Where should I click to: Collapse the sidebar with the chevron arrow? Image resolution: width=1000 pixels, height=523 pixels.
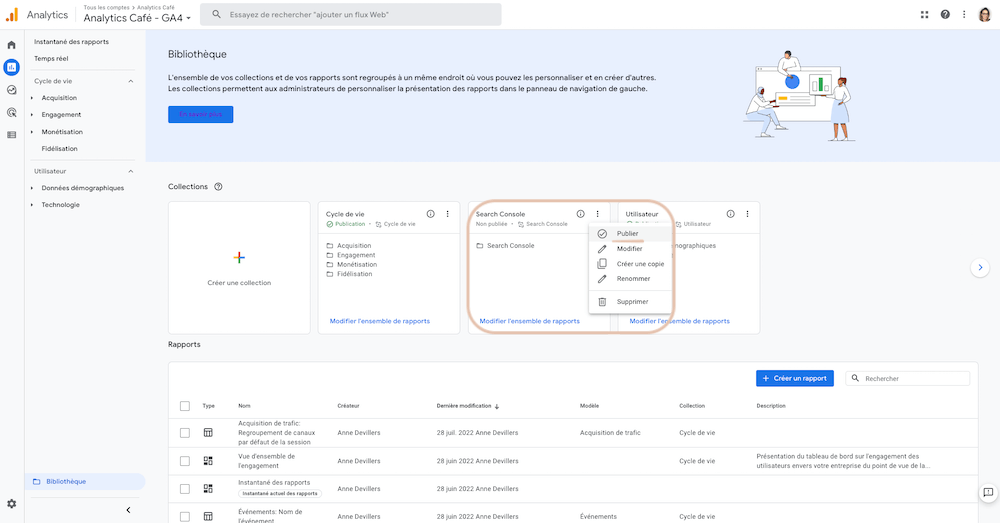128,510
